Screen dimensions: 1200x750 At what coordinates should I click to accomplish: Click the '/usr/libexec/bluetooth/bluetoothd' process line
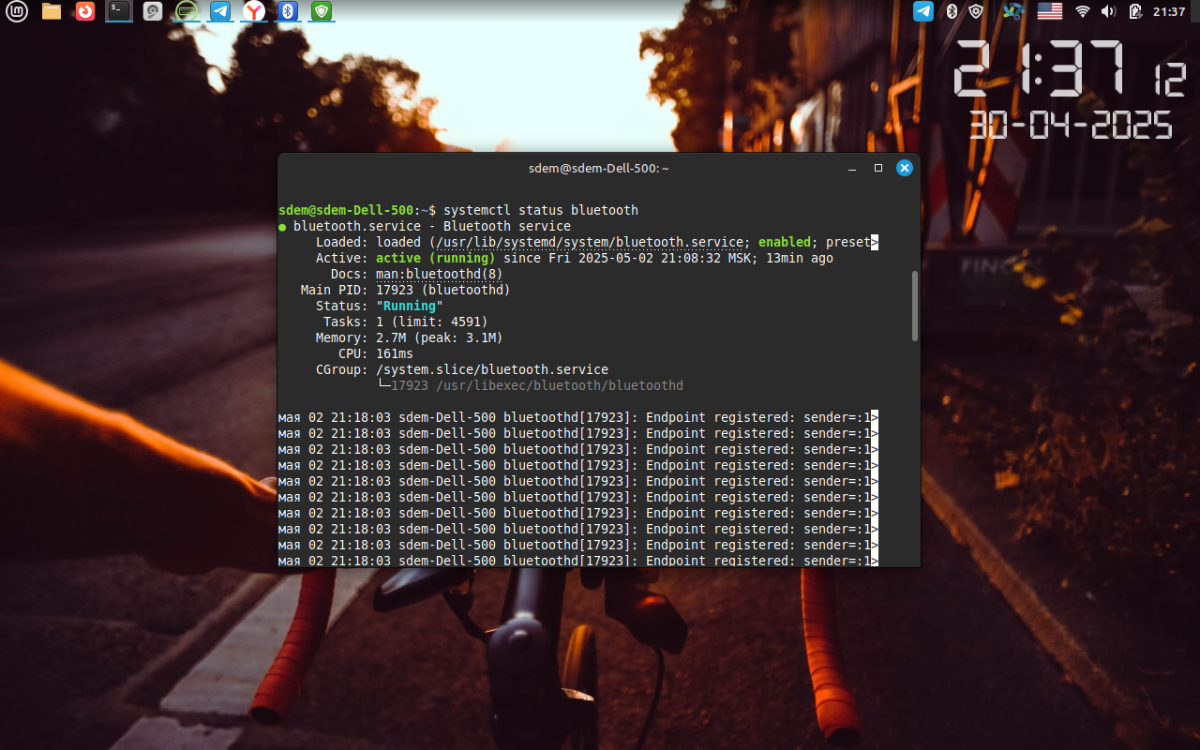click(559, 386)
